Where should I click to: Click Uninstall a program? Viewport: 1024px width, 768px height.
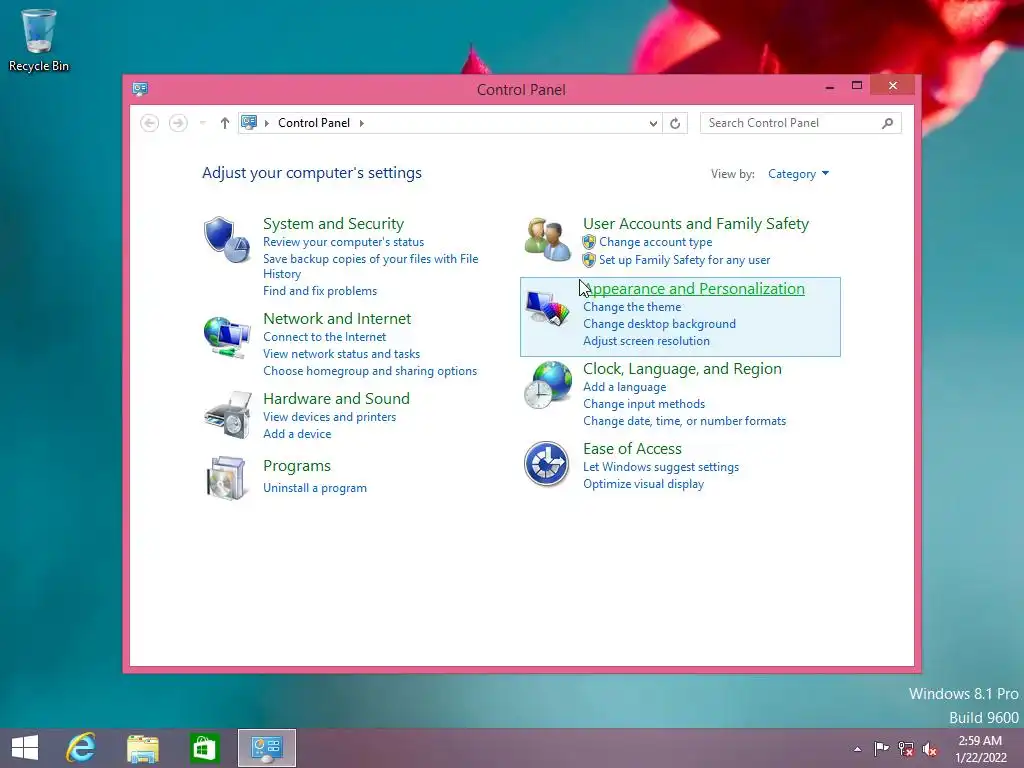click(314, 488)
